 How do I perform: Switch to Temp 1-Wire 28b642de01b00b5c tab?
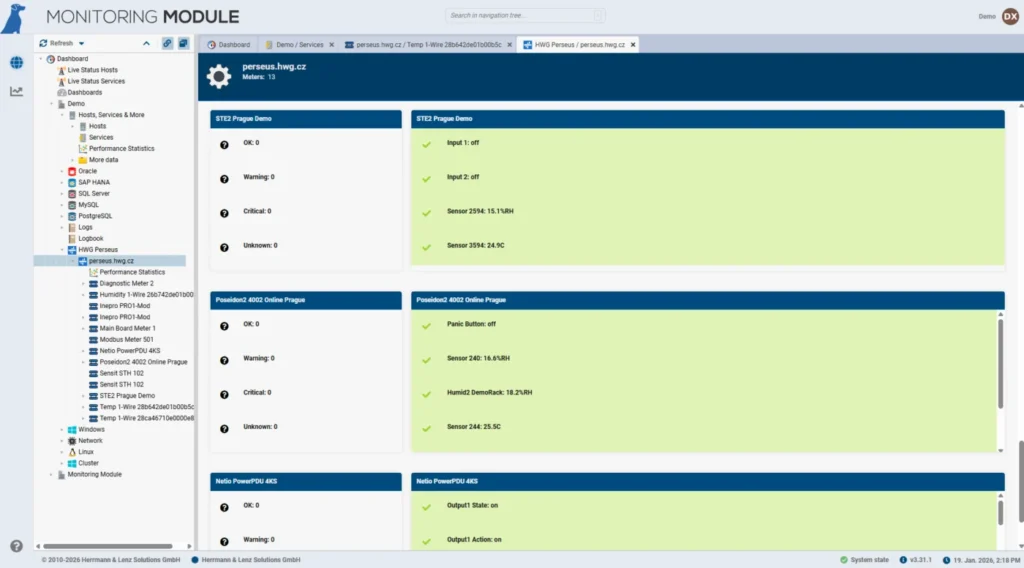pyautogui.click(x=423, y=44)
